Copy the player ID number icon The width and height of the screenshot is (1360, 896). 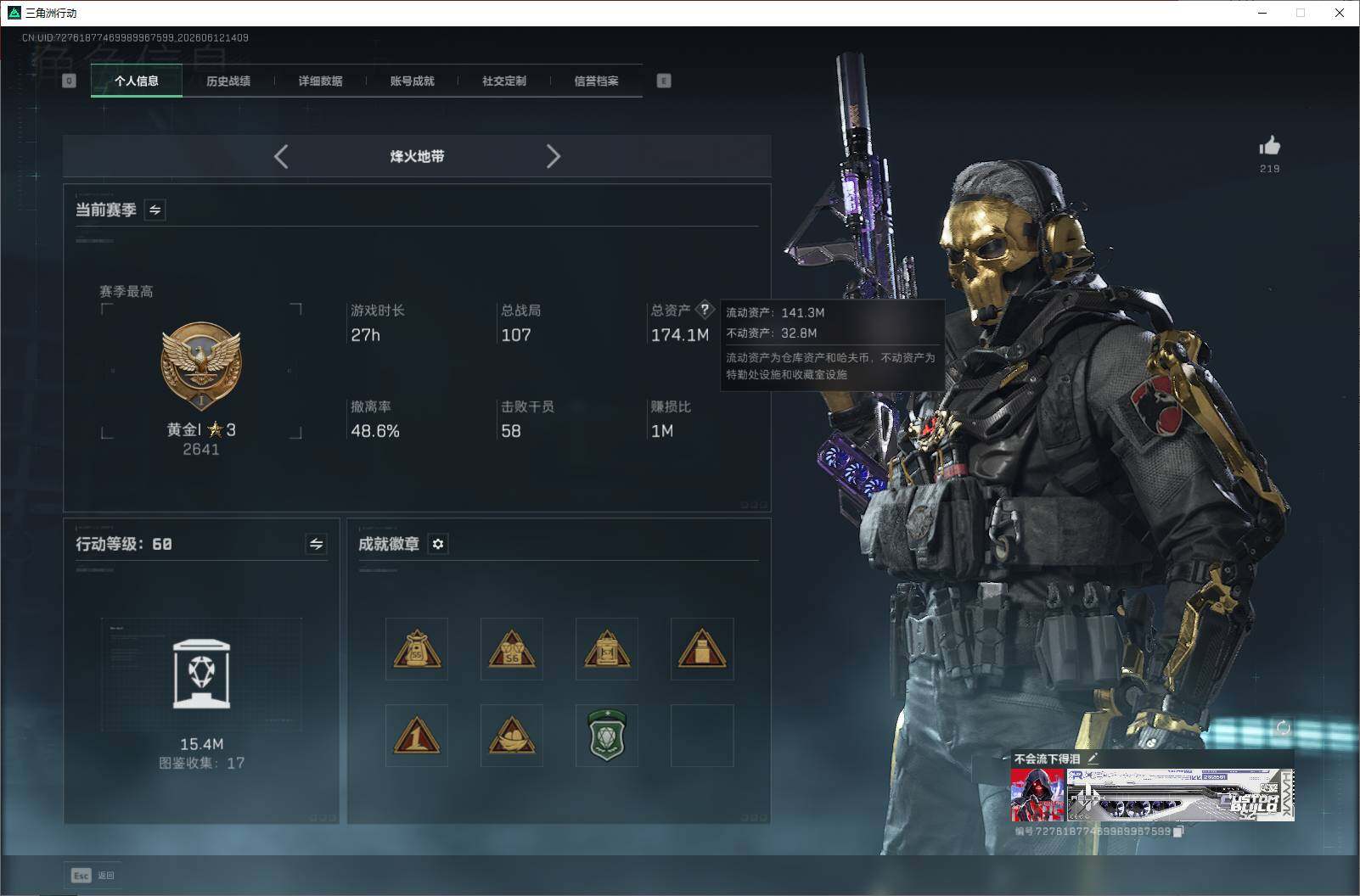(1178, 832)
